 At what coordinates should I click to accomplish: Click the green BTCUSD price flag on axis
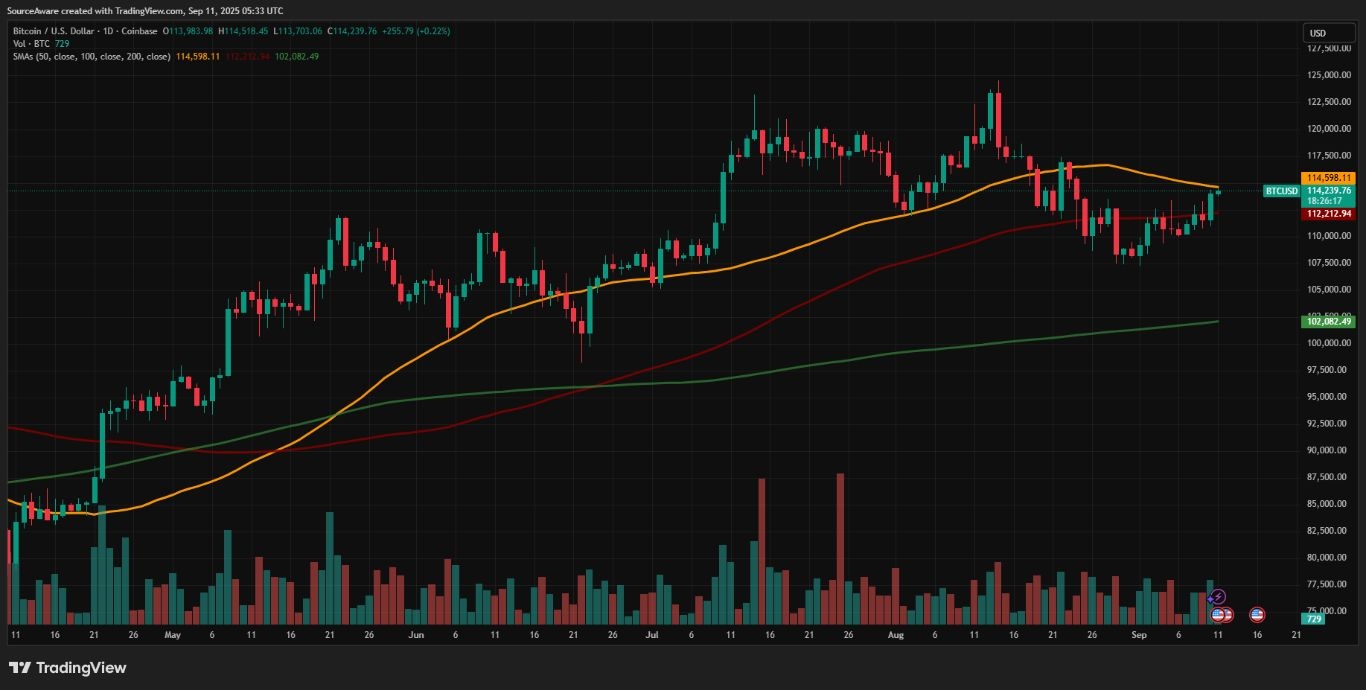1281,190
